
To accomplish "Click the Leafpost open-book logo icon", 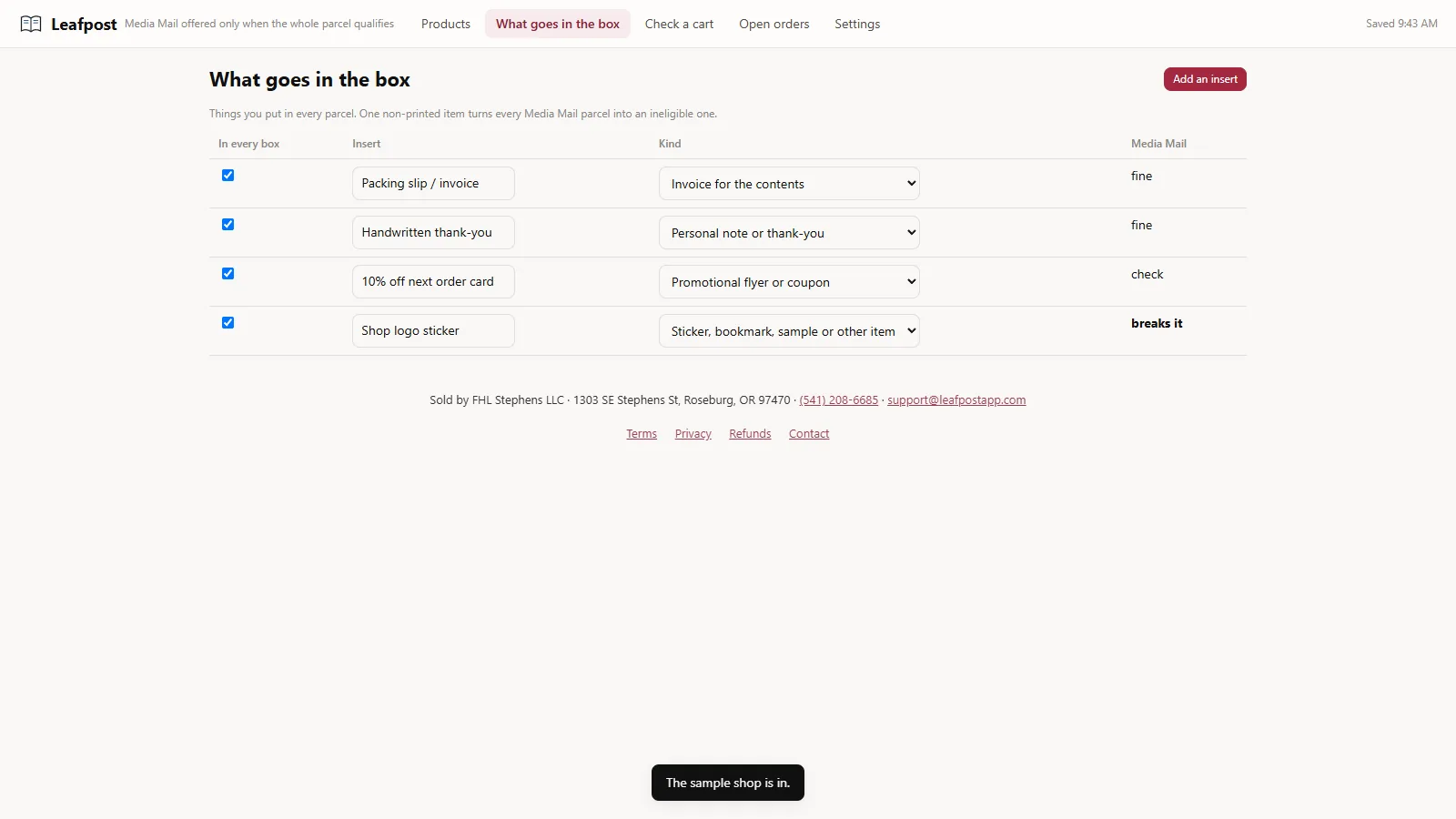I will [31, 24].
